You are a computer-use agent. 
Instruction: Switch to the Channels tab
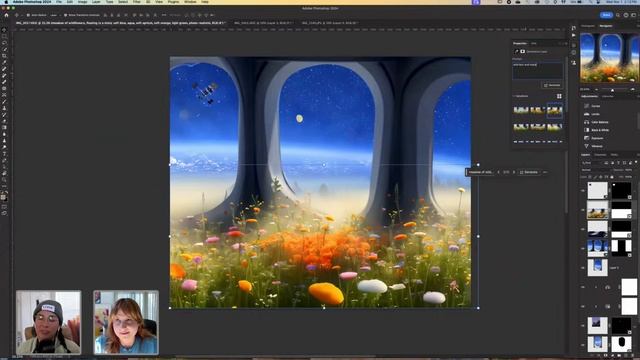point(600,155)
